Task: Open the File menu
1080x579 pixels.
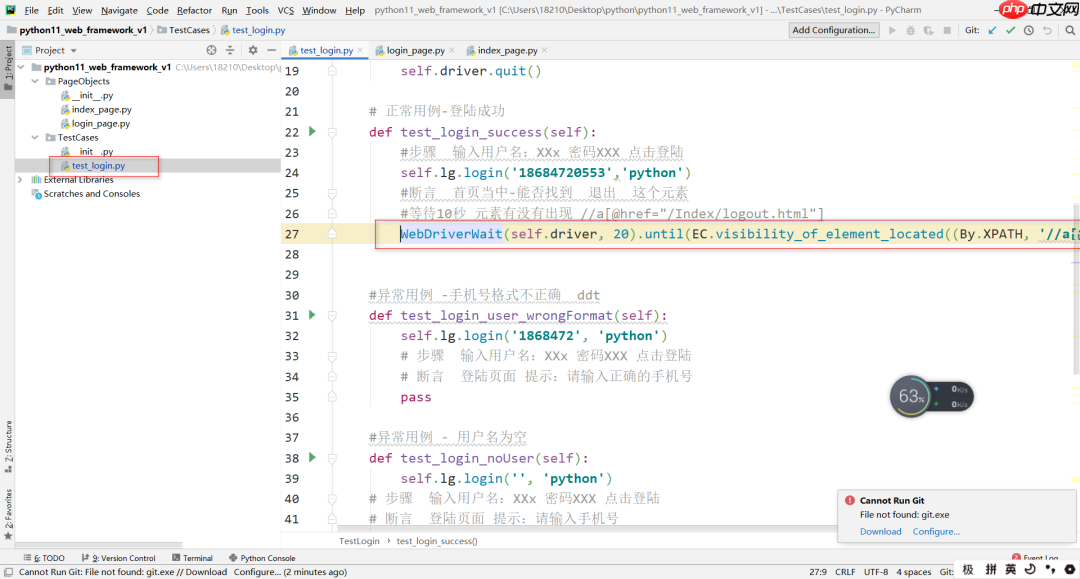Action: click(32, 10)
